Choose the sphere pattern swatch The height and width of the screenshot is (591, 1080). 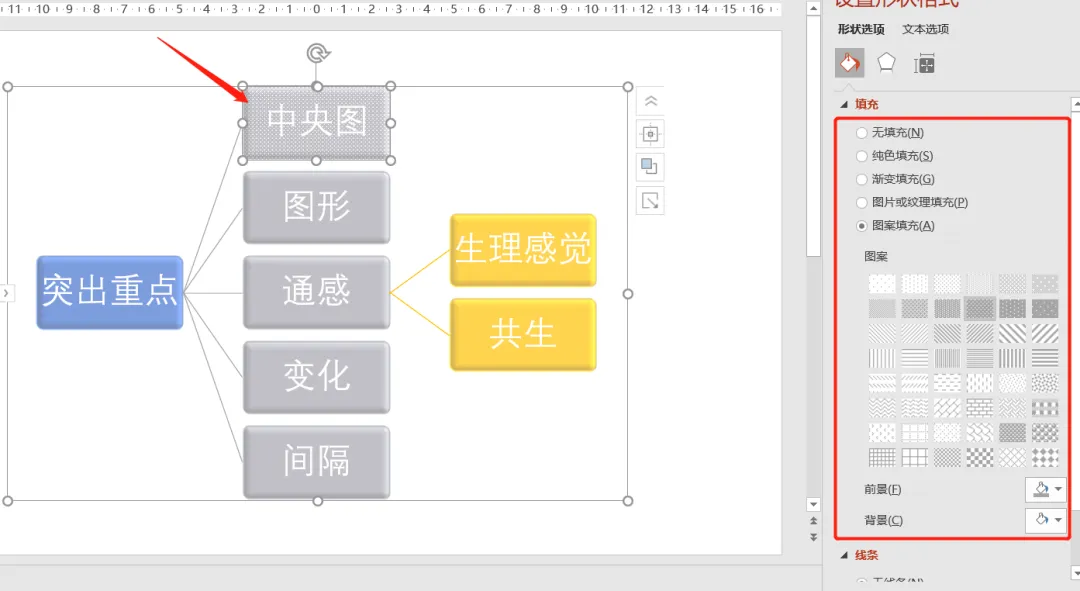[1045, 433]
